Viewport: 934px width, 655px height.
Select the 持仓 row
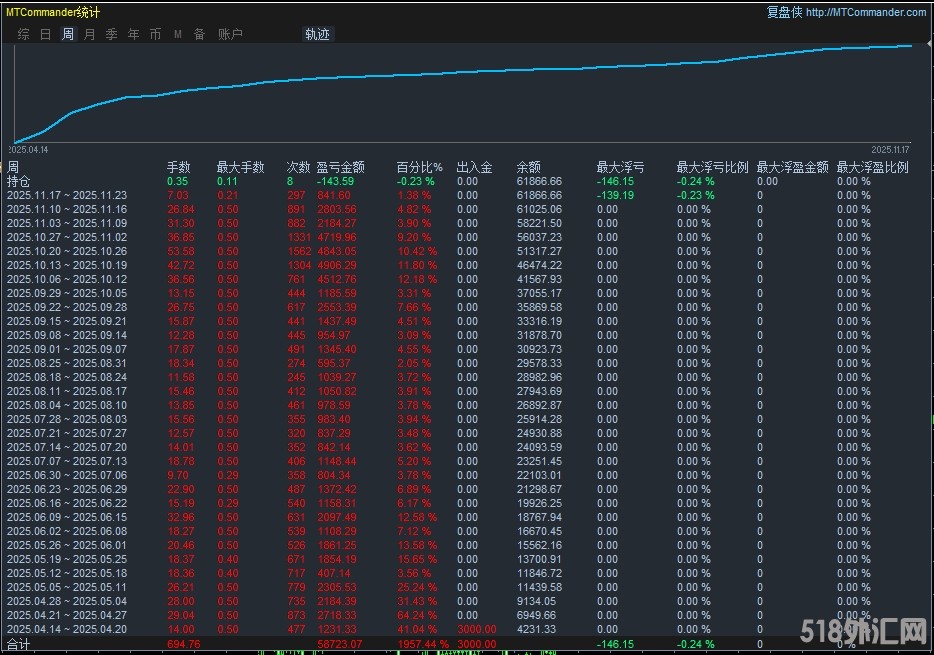[19, 181]
